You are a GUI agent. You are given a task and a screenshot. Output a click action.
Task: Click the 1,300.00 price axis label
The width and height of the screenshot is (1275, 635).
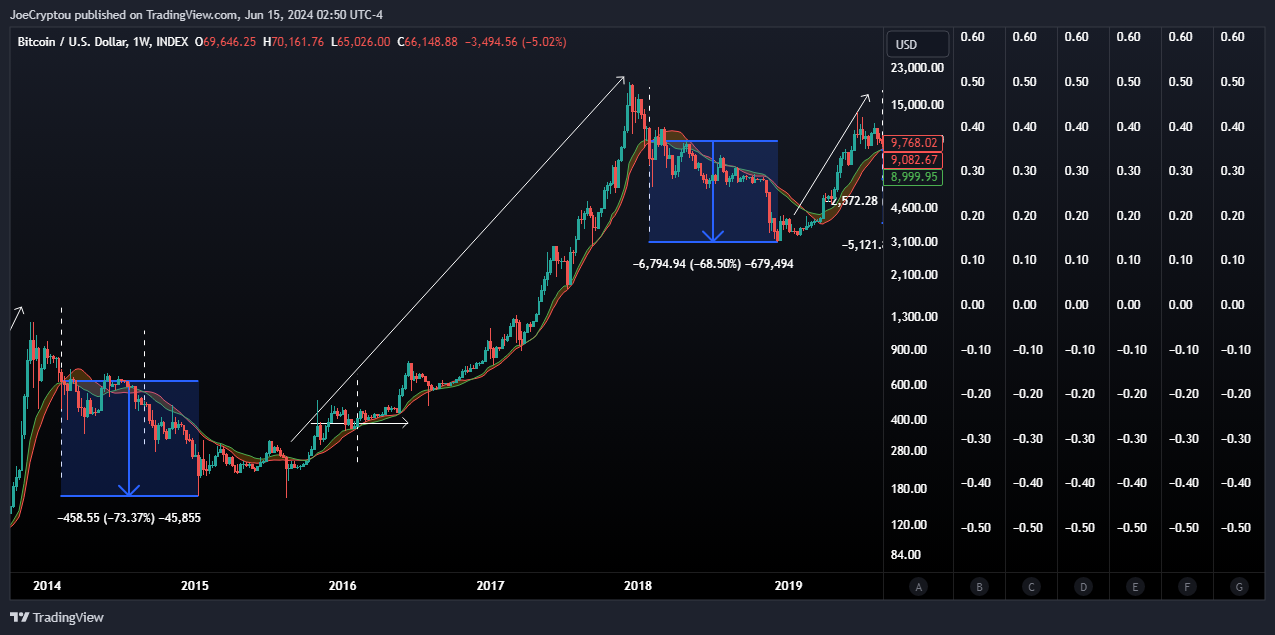coord(916,317)
